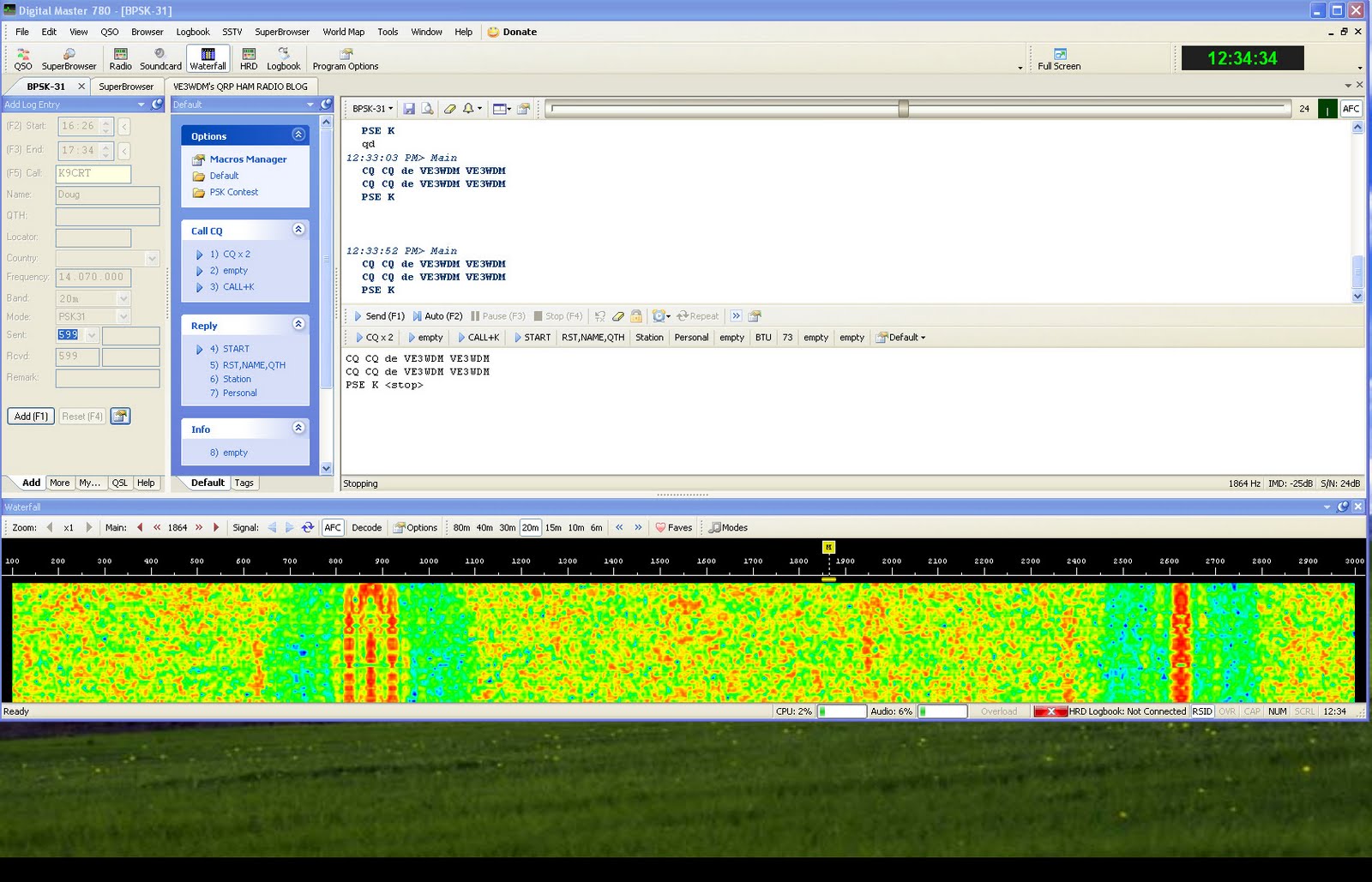
Task: Select the 40m band filter button
Action: tap(485, 527)
